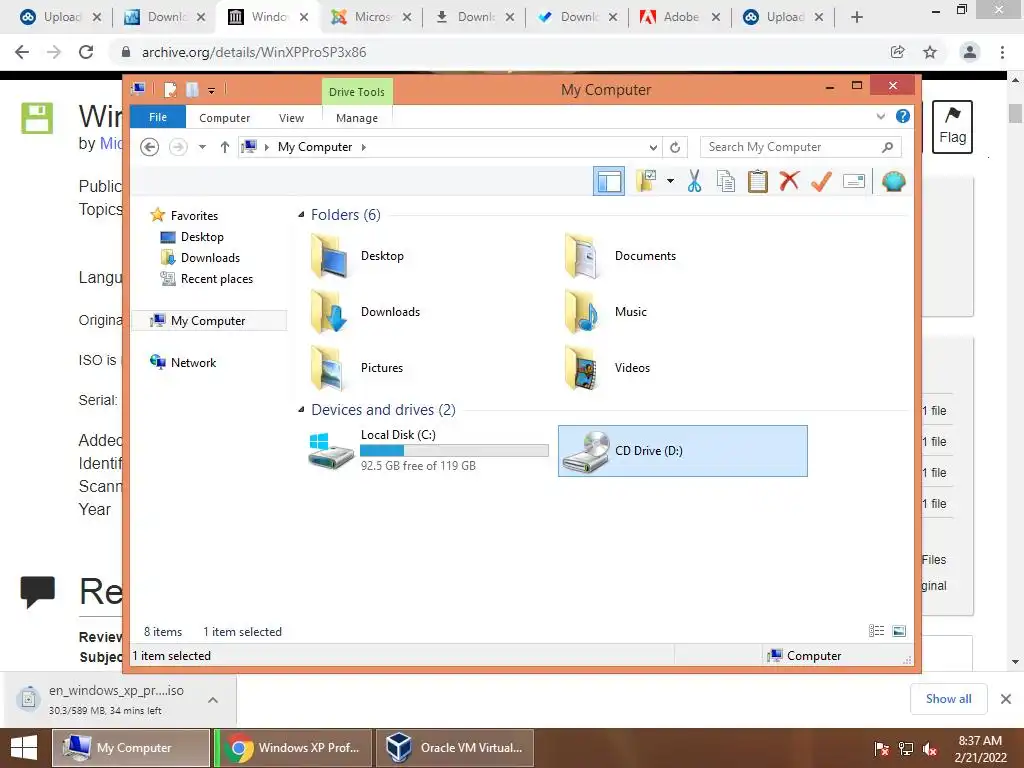Select Network in navigation pane
The height and width of the screenshot is (768, 1024).
[x=193, y=362]
